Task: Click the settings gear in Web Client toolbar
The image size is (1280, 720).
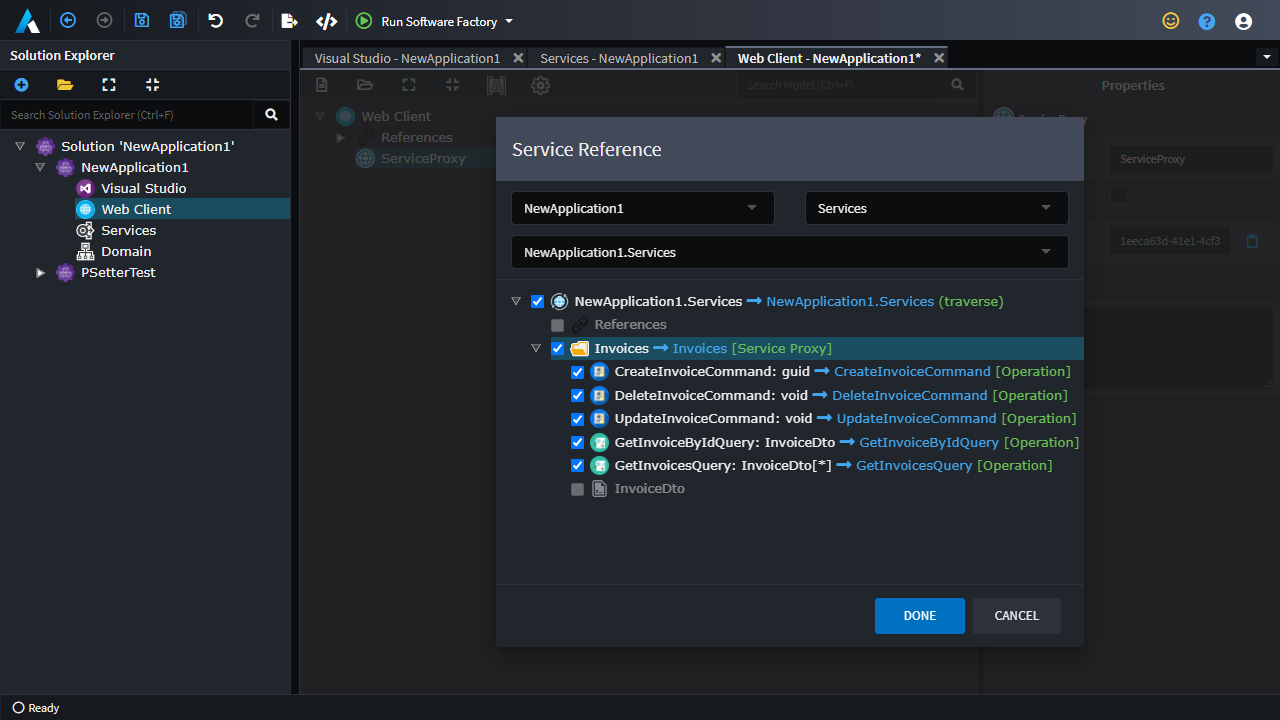Action: click(x=540, y=85)
